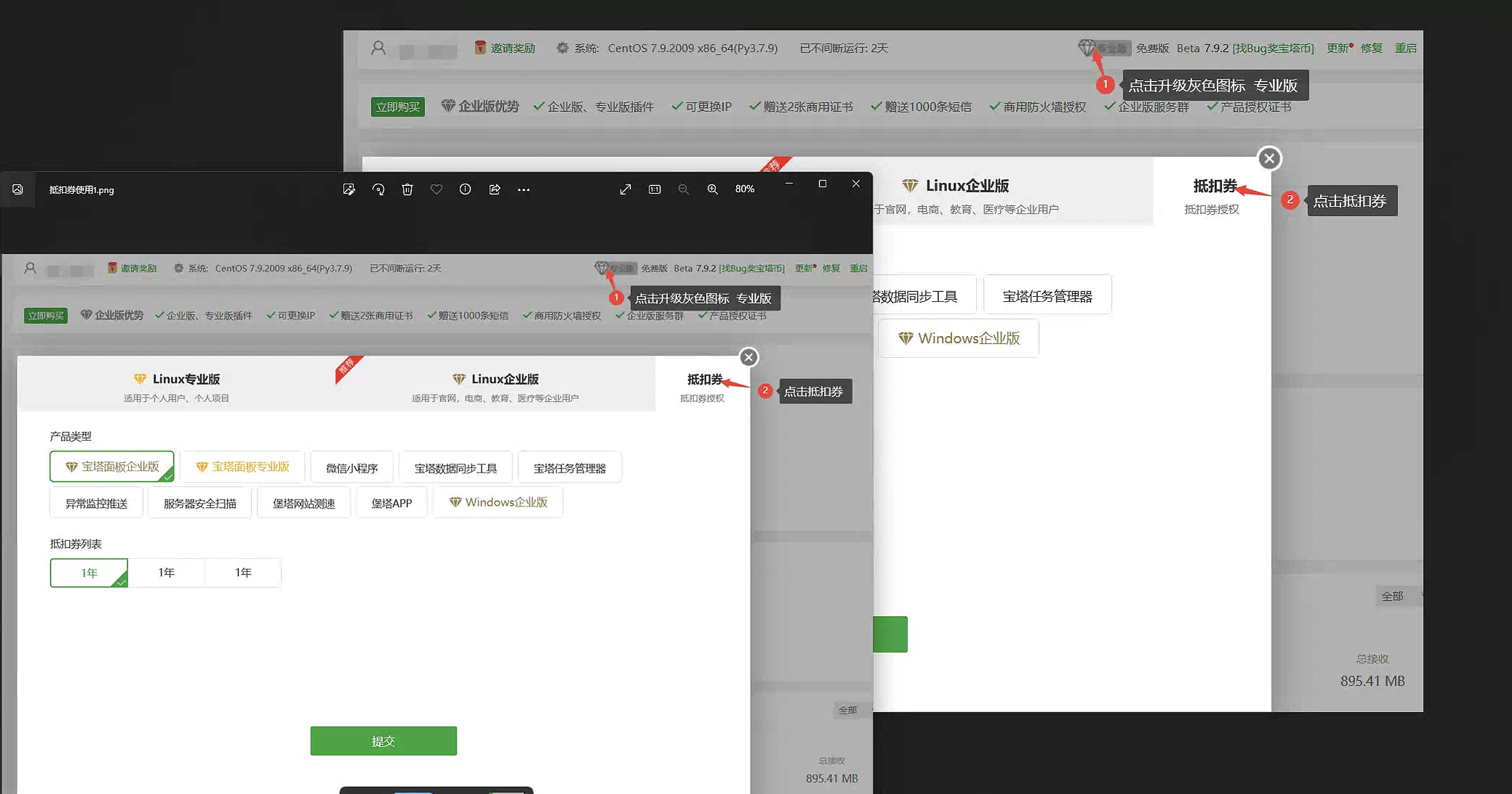Screen dimensions: 1512x794
Task: Select Windows企业版 in the Photos image
Action: pos(498,502)
